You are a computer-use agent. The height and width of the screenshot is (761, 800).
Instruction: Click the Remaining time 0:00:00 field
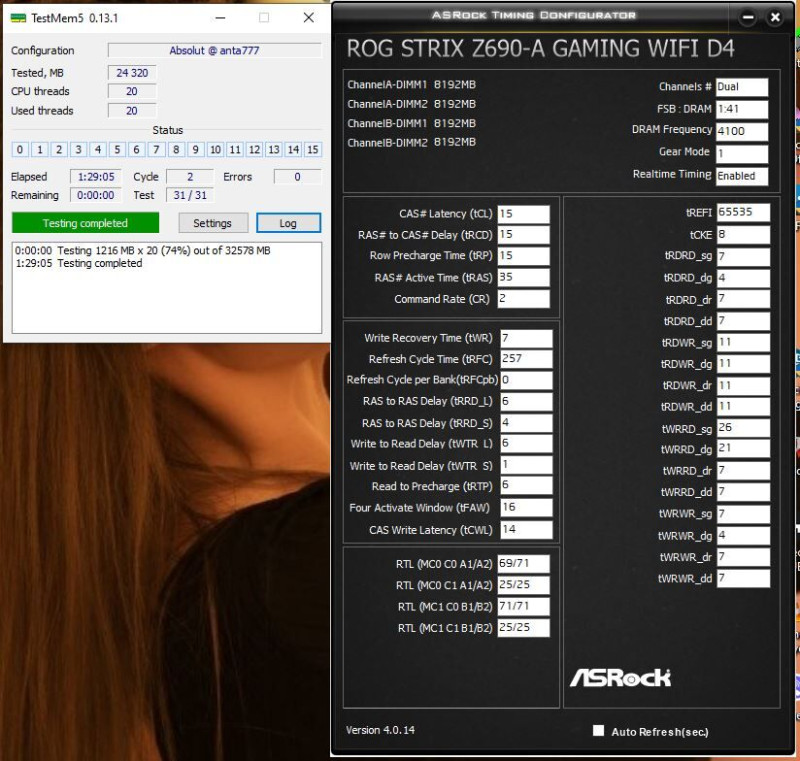pos(96,195)
